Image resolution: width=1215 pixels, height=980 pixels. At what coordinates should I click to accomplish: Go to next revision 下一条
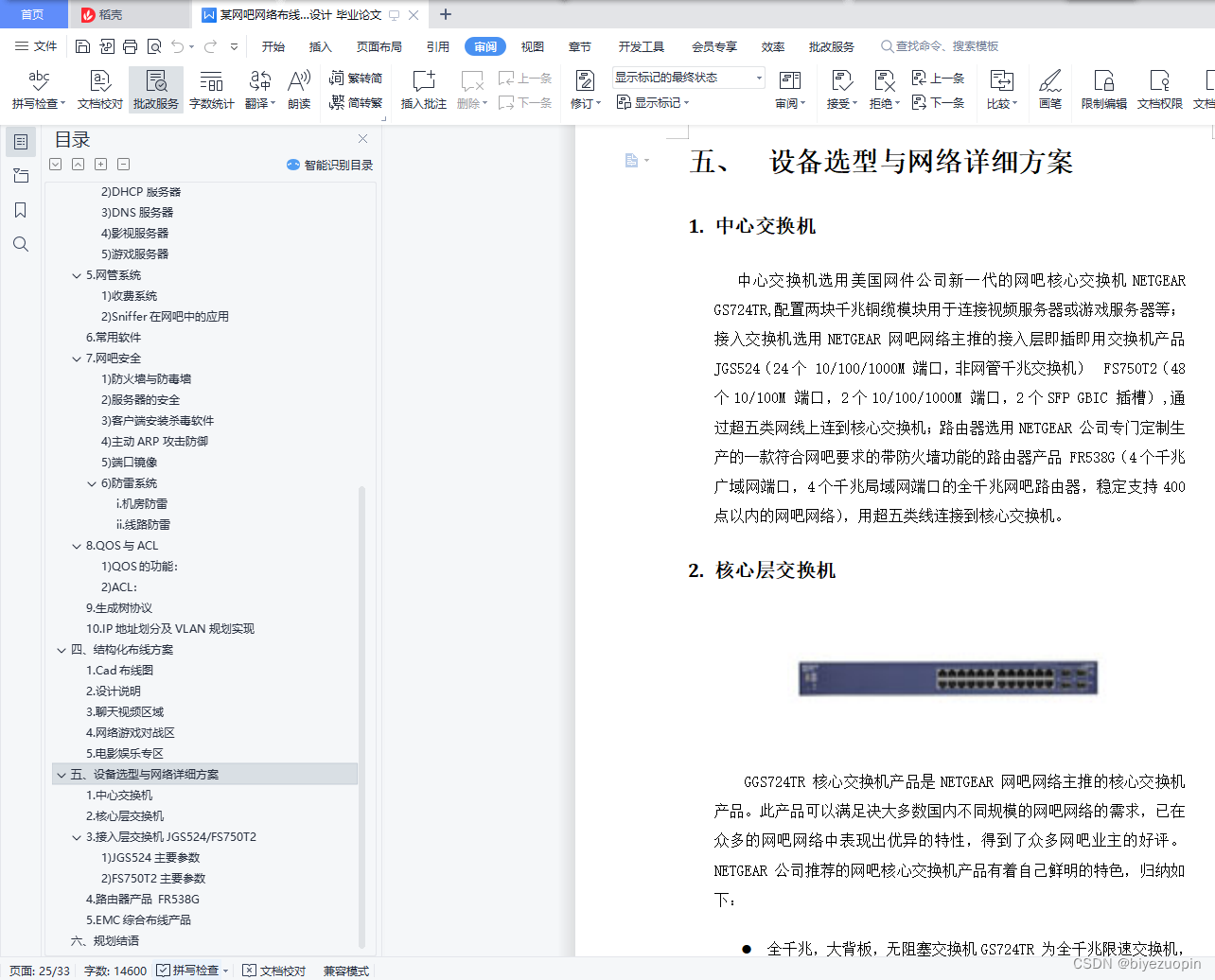[938, 102]
